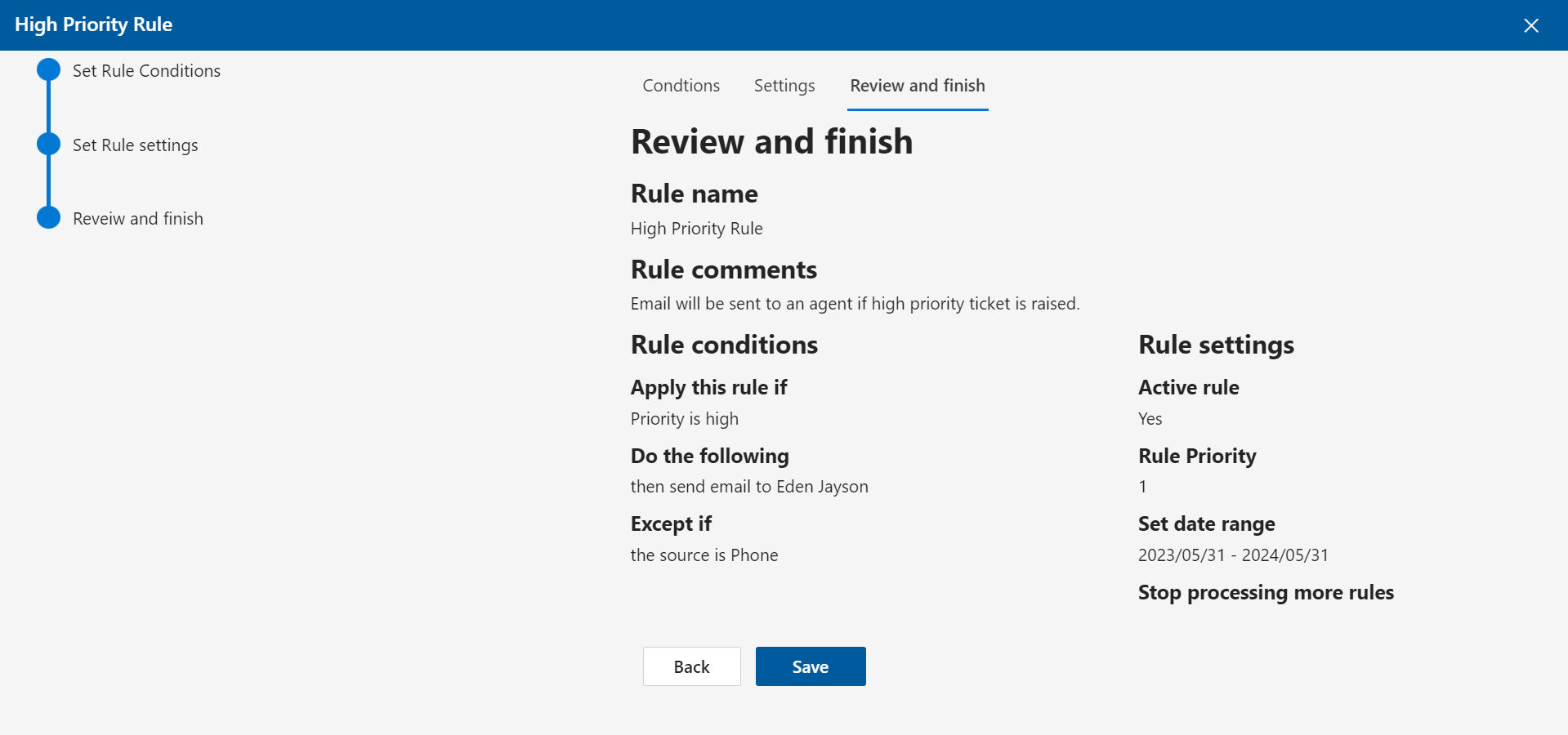The height and width of the screenshot is (735, 1568).
Task: Select the Set Rule Conditions step label
Action: pyautogui.click(x=146, y=71)
